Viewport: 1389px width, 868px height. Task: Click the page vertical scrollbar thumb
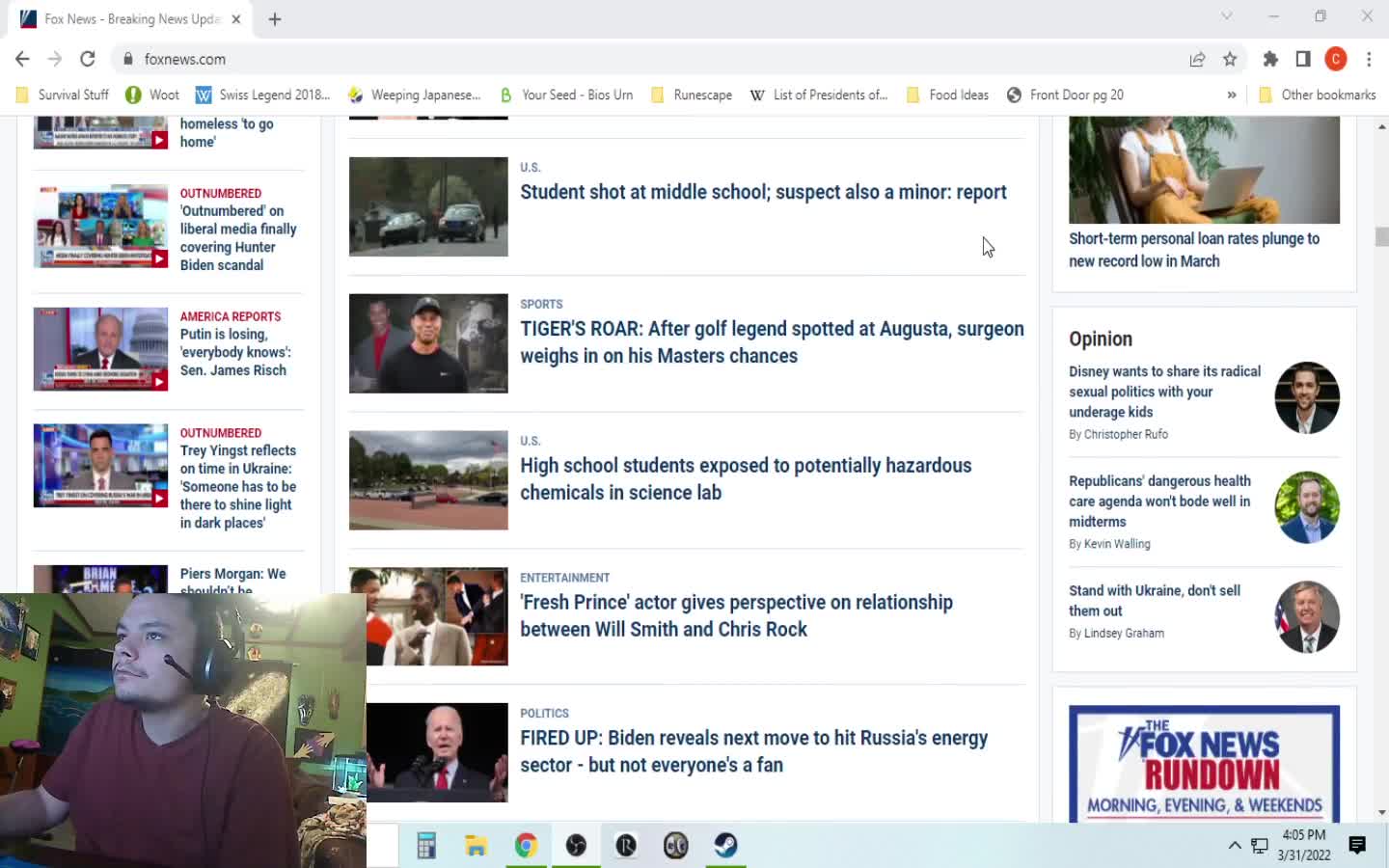(1381, 236)
